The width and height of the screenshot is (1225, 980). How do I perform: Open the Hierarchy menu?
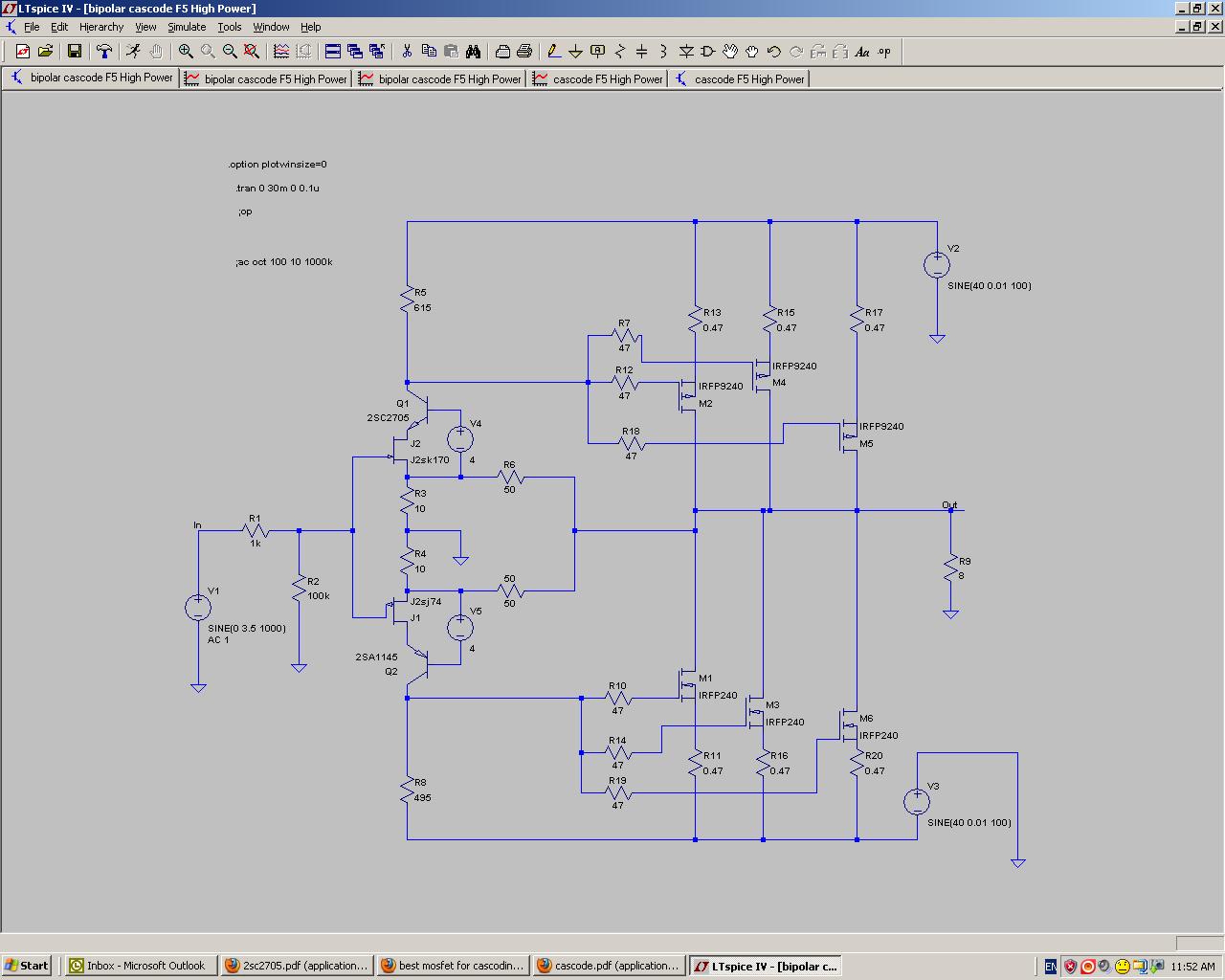[x=101, y=27]
